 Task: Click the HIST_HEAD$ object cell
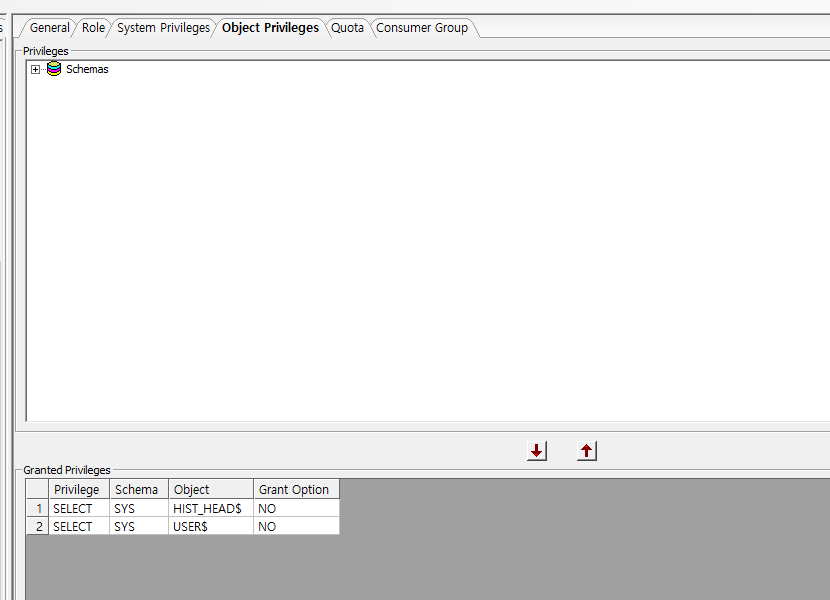coord(208,508)
